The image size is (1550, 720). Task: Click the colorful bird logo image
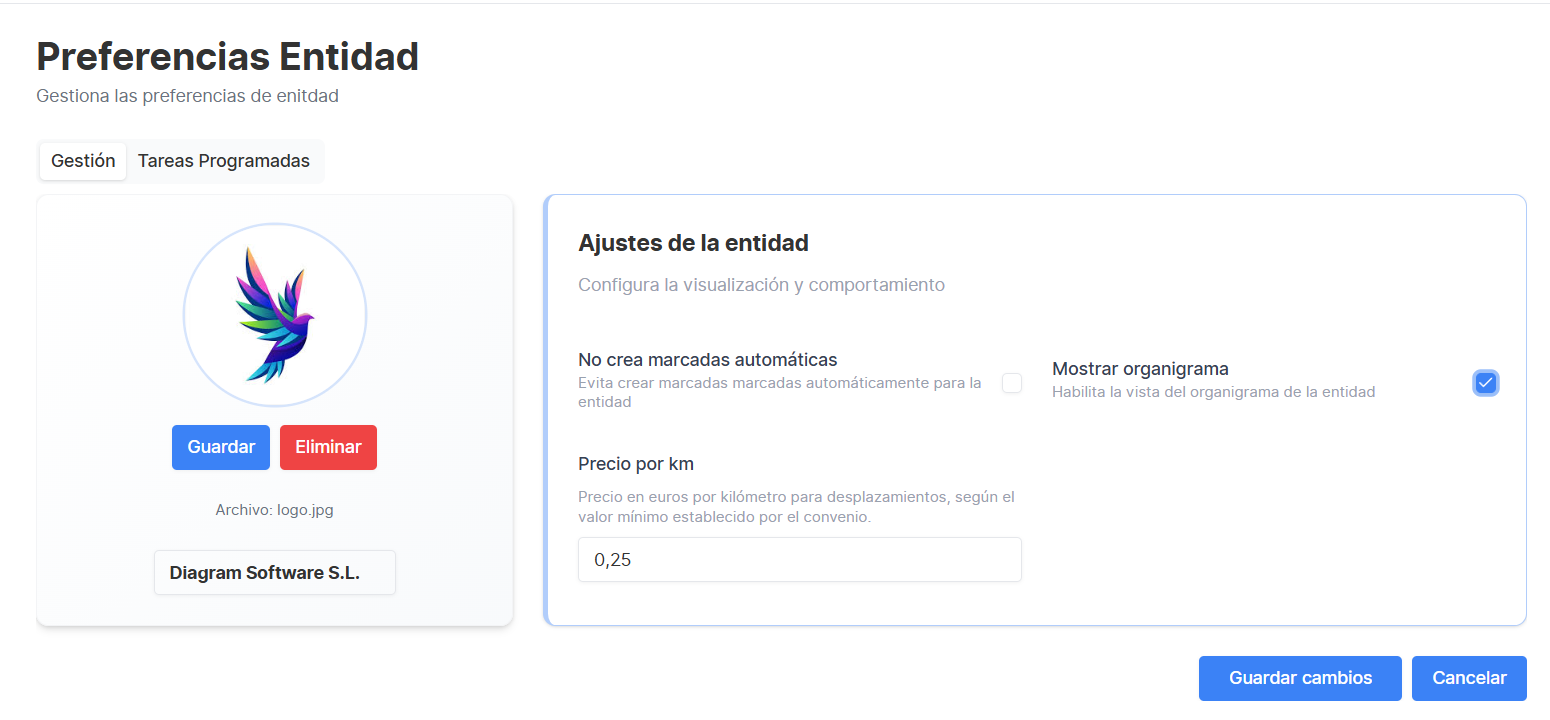(x=275, y=315)
